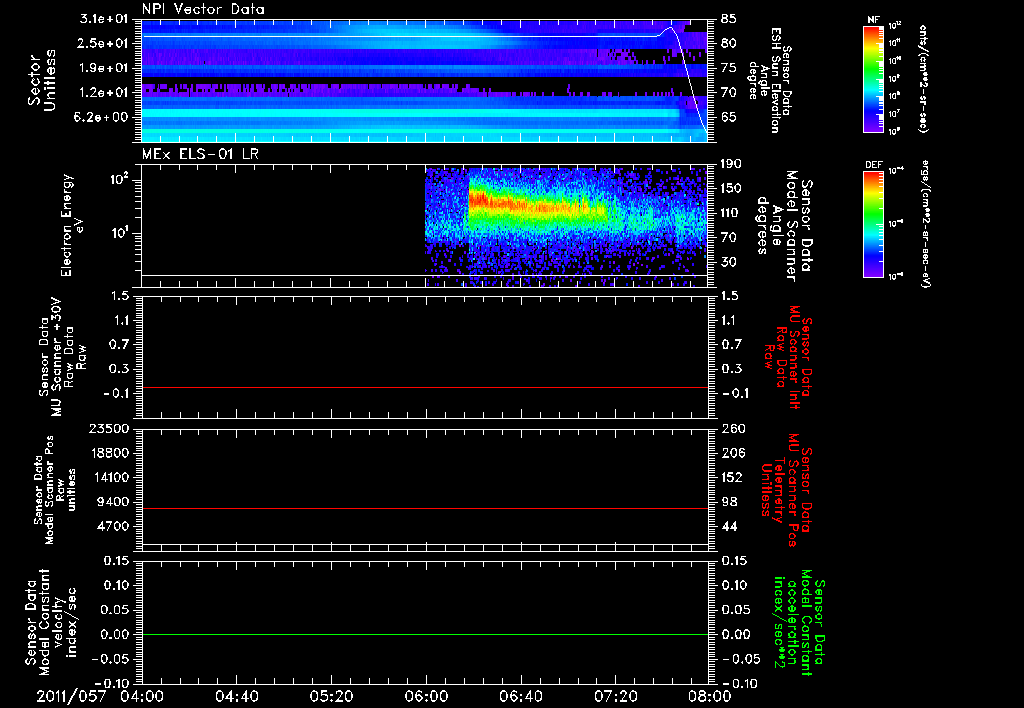The height and width of the screenshot is (708, 1024).
Task: Click the 08:00 end time label
Action: pos(708,695)
